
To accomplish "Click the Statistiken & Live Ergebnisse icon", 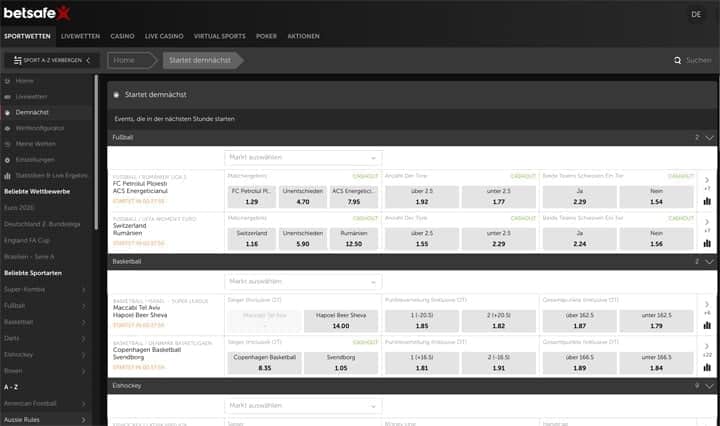I will 7,176.
